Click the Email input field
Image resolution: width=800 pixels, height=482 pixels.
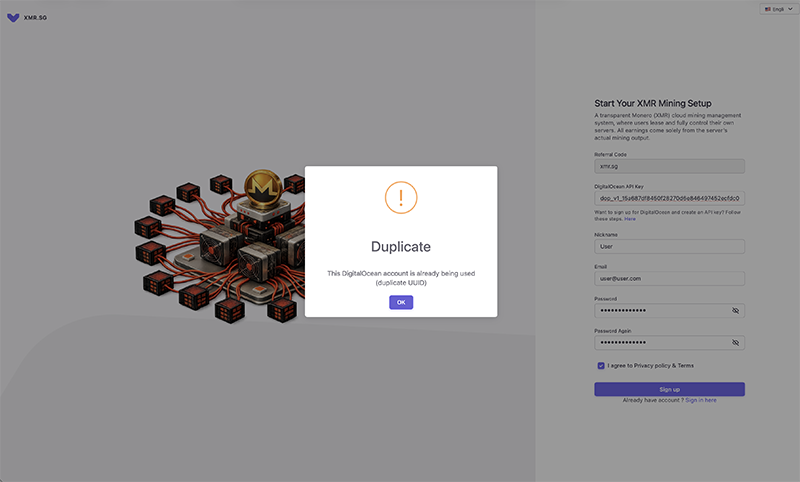point(669,279)
